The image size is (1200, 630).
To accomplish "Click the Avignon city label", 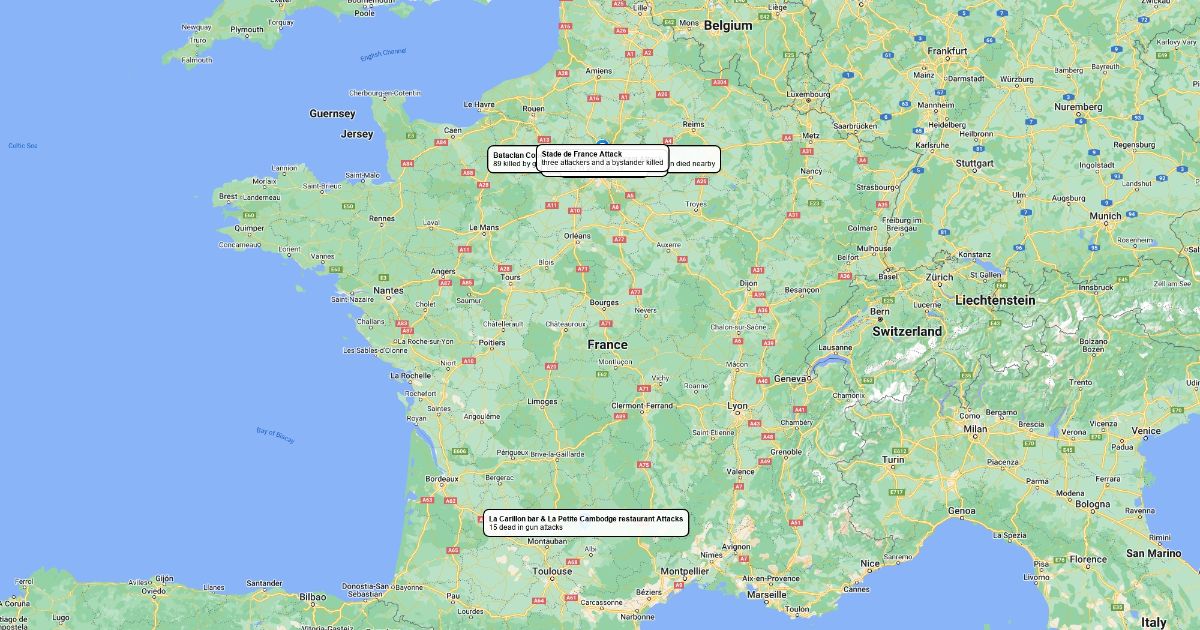I will click(x=737, y=547).
